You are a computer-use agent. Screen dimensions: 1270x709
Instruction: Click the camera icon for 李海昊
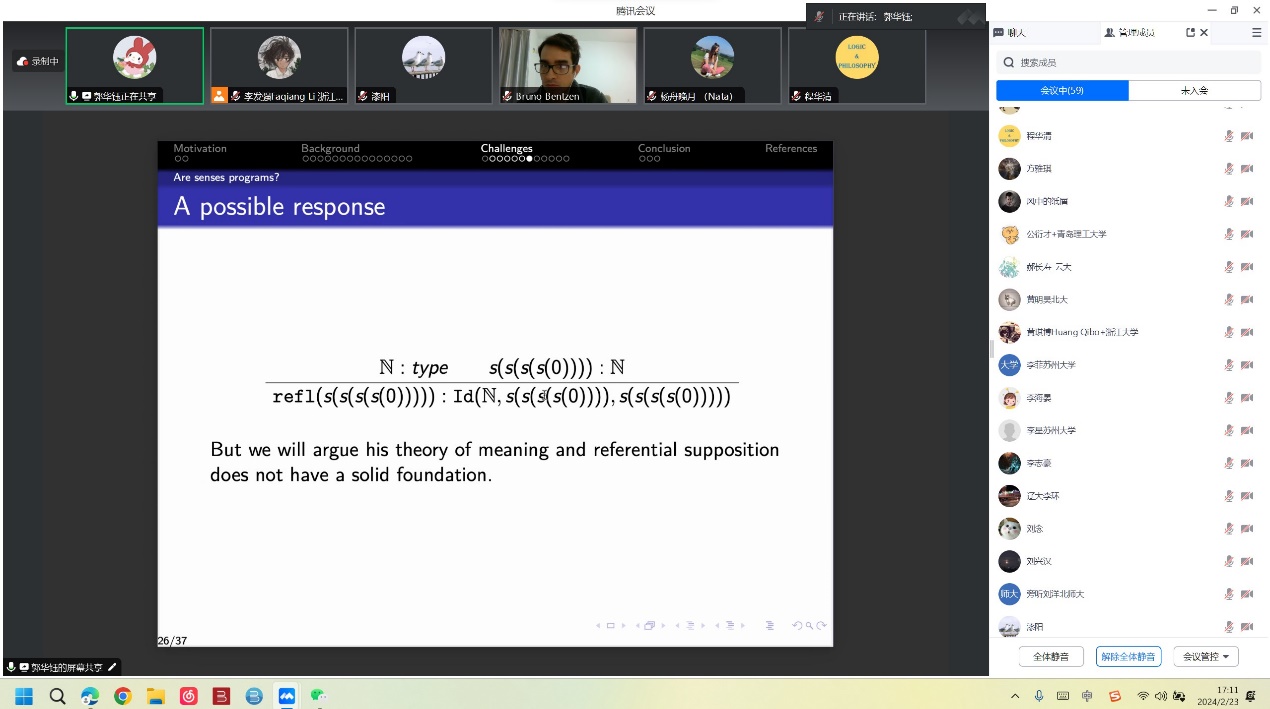1247,398
